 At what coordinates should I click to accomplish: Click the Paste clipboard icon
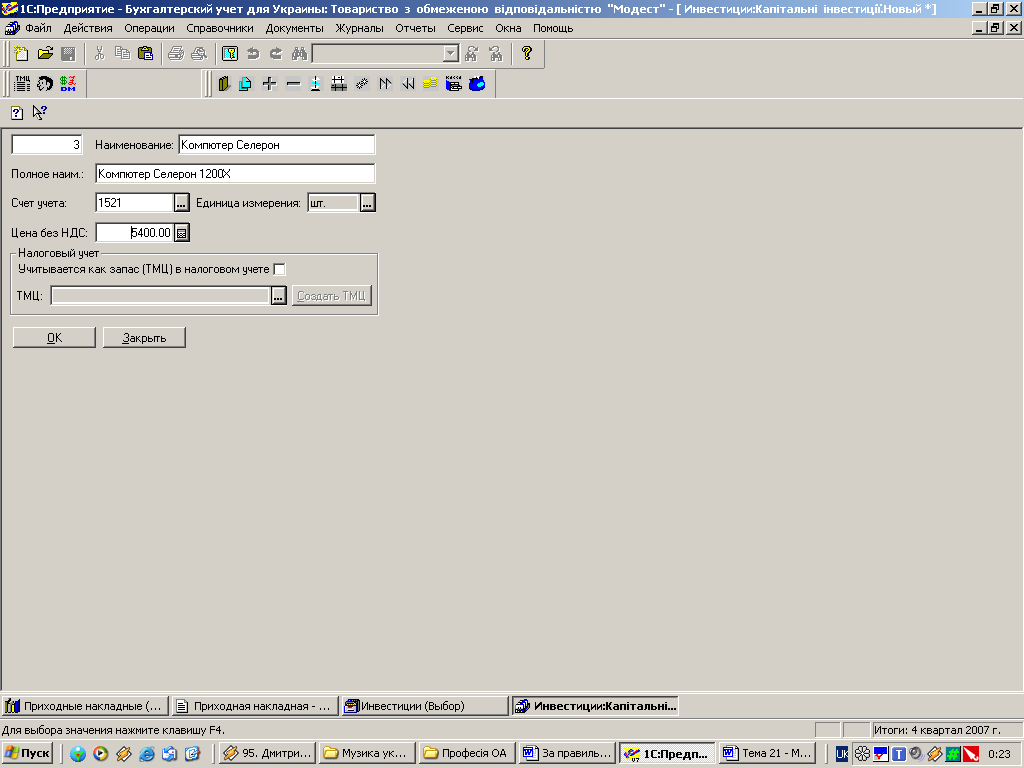146,54
